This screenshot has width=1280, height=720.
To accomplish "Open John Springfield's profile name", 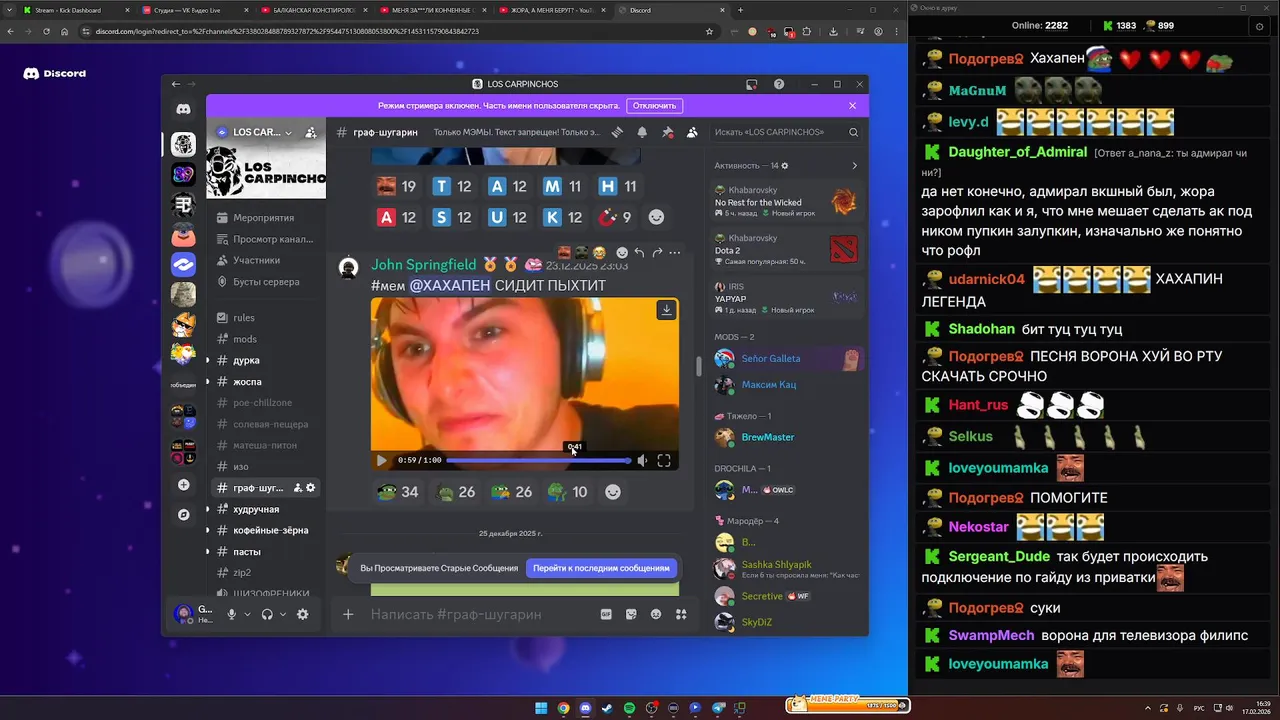I will (424, 265).
